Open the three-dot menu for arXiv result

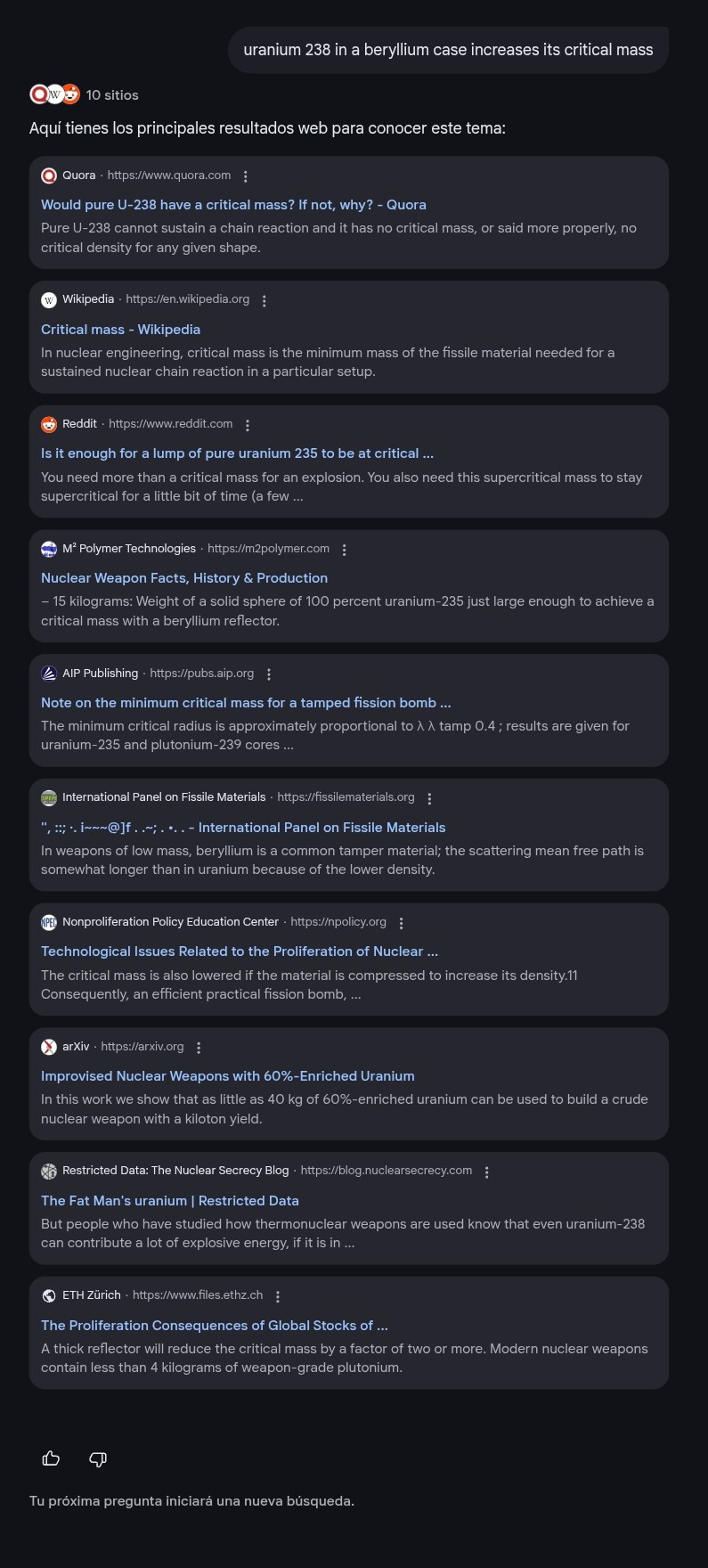tap(199, 1048)
